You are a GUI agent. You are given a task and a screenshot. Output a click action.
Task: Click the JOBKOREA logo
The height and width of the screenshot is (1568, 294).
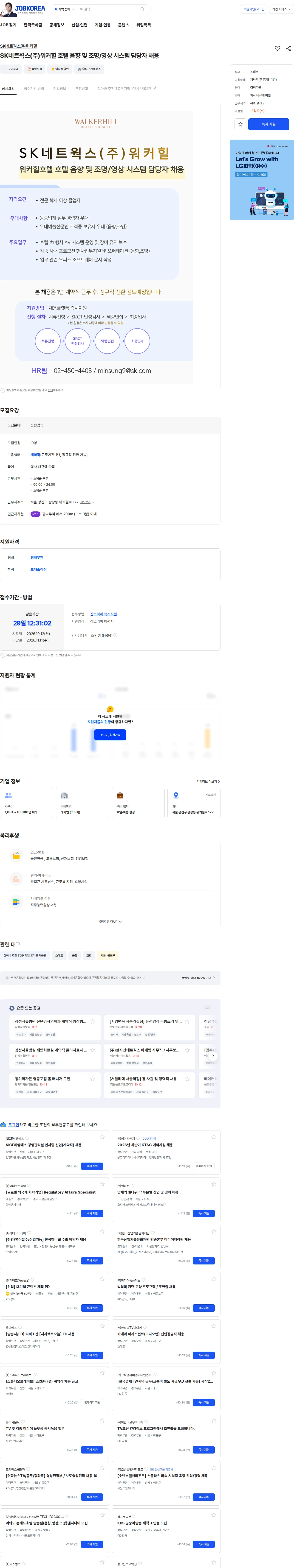pos(30,8)
